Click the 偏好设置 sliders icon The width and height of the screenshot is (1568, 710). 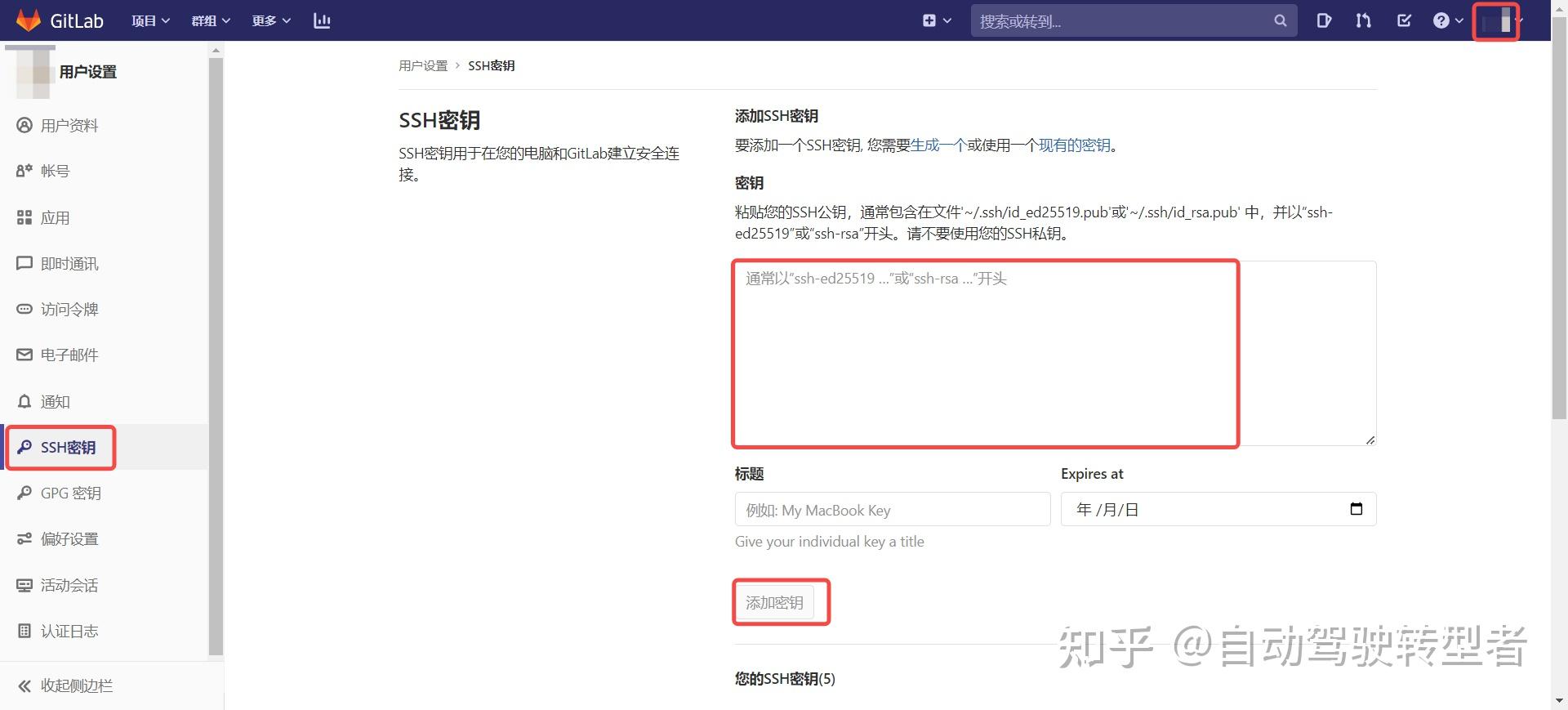(24, 538)
